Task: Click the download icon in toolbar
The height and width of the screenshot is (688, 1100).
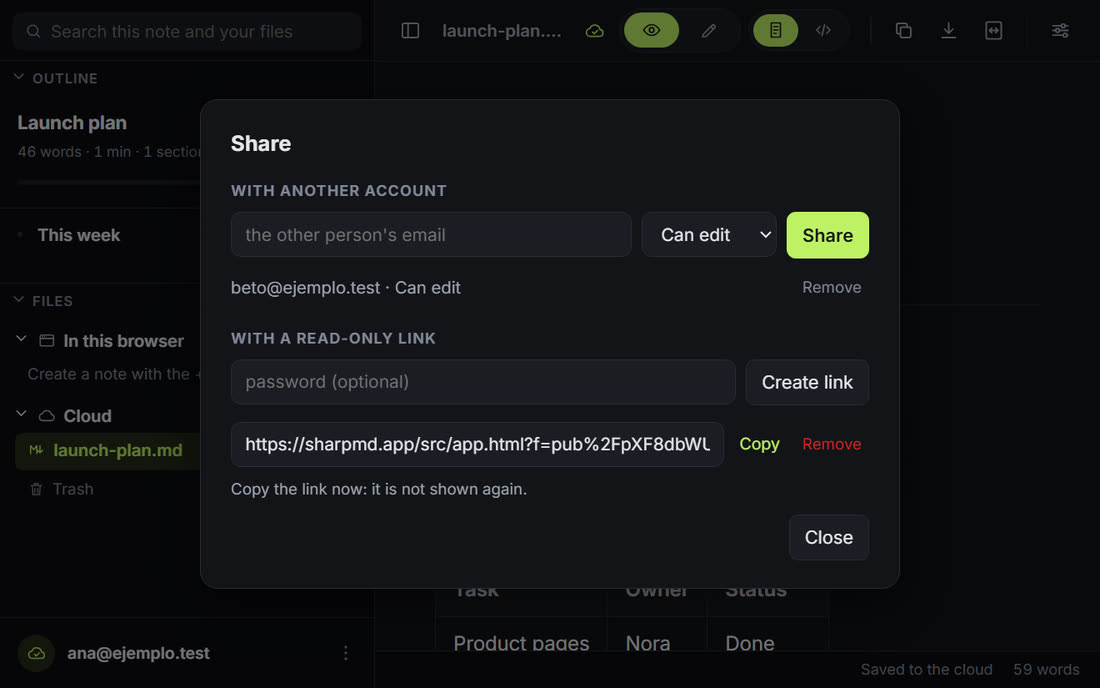Action: click(948, 31)
